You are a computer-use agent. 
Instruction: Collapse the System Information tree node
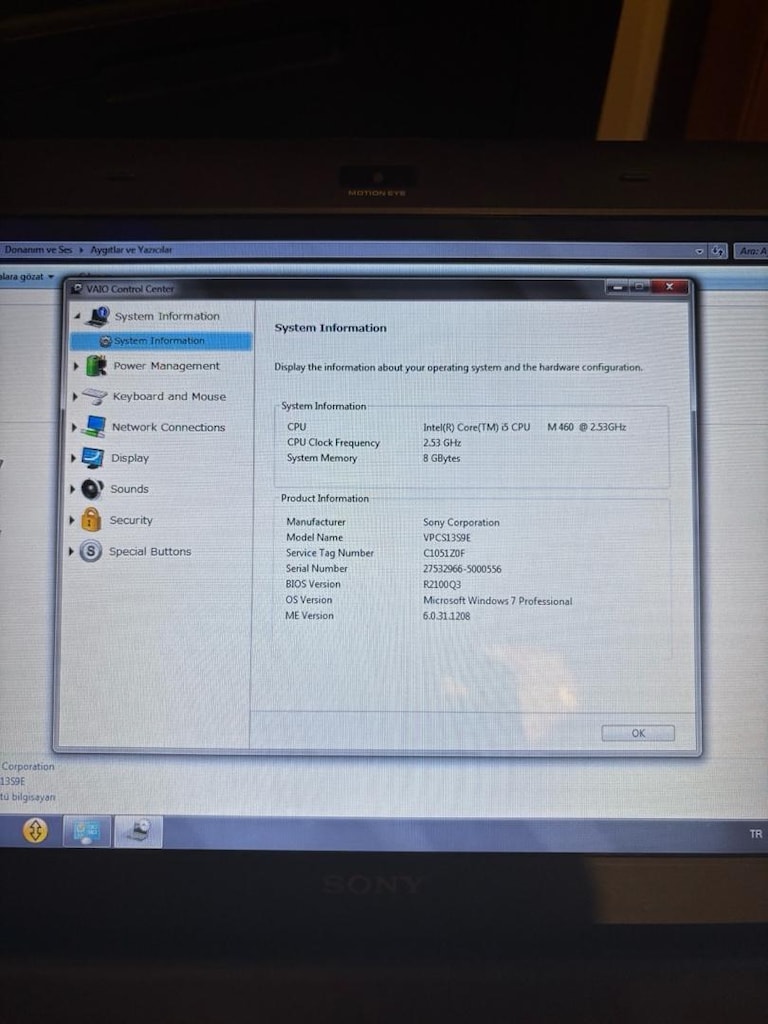coord(77,316)
